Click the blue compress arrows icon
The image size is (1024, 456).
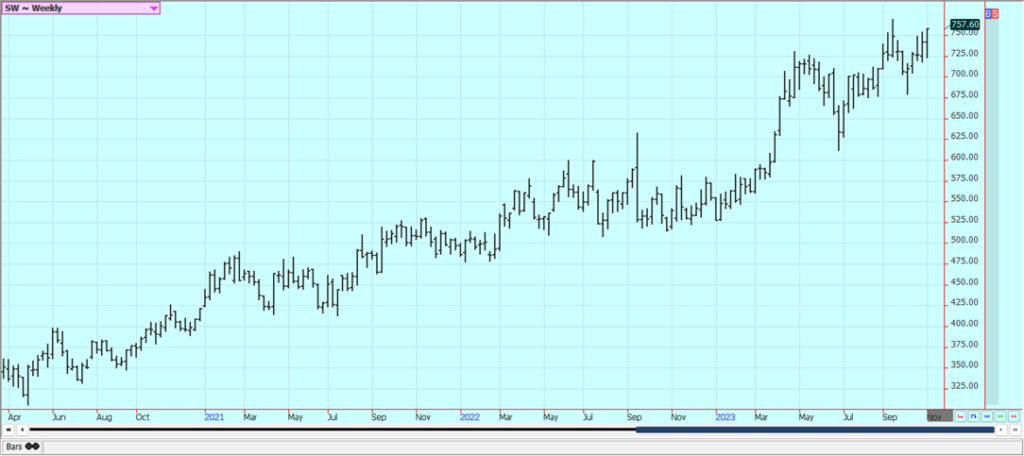click(x=987, y=416)
